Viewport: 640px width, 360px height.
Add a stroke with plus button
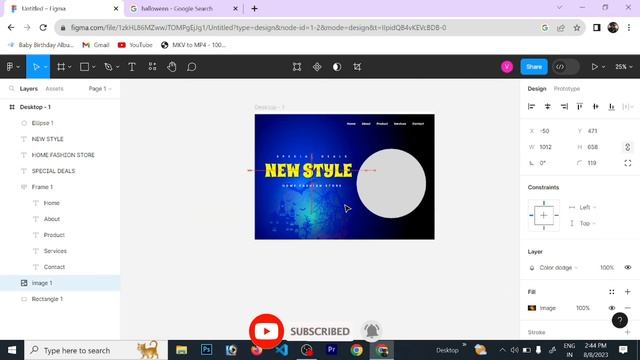coord(628,332)
